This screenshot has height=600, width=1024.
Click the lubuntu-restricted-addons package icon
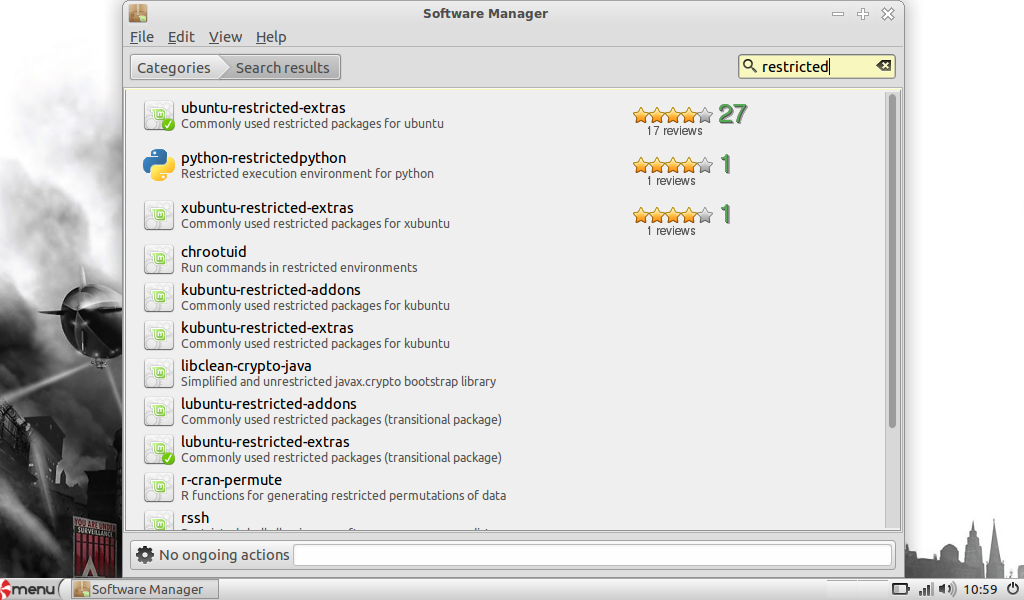coord(159,411)
